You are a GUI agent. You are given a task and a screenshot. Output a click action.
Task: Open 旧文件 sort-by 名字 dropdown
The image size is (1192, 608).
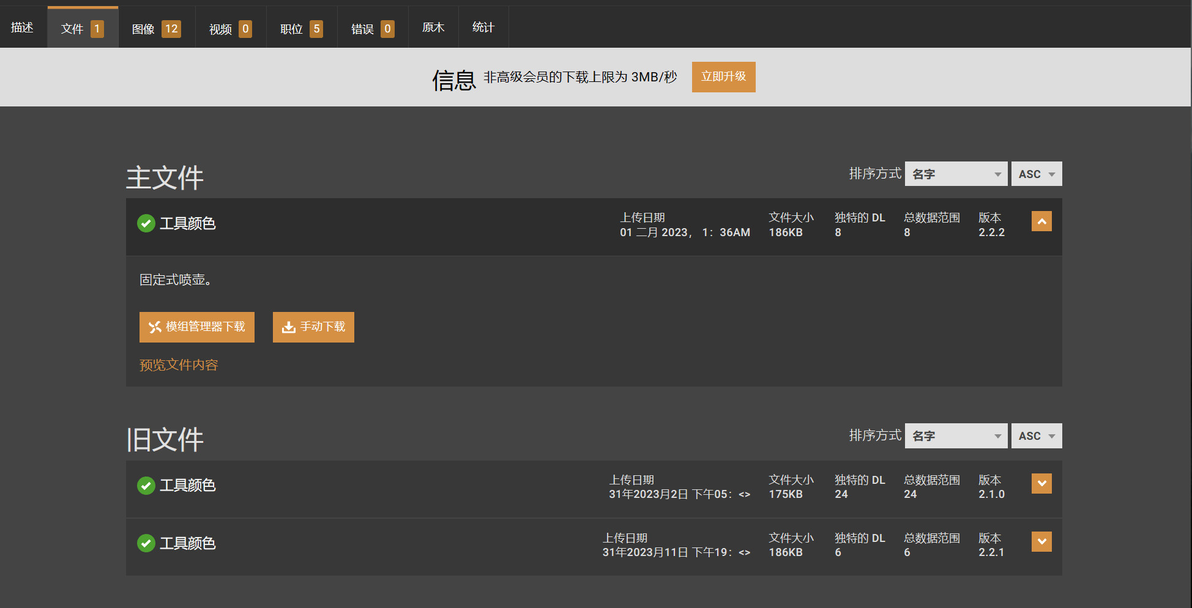[x=956, y=436]
